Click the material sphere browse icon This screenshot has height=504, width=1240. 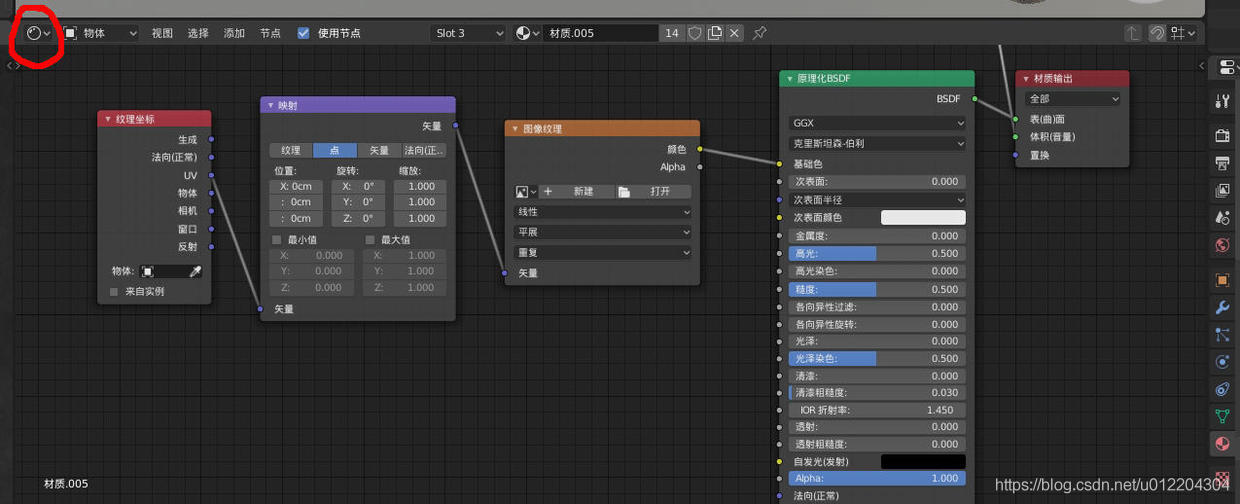click(x=527, y=33)
